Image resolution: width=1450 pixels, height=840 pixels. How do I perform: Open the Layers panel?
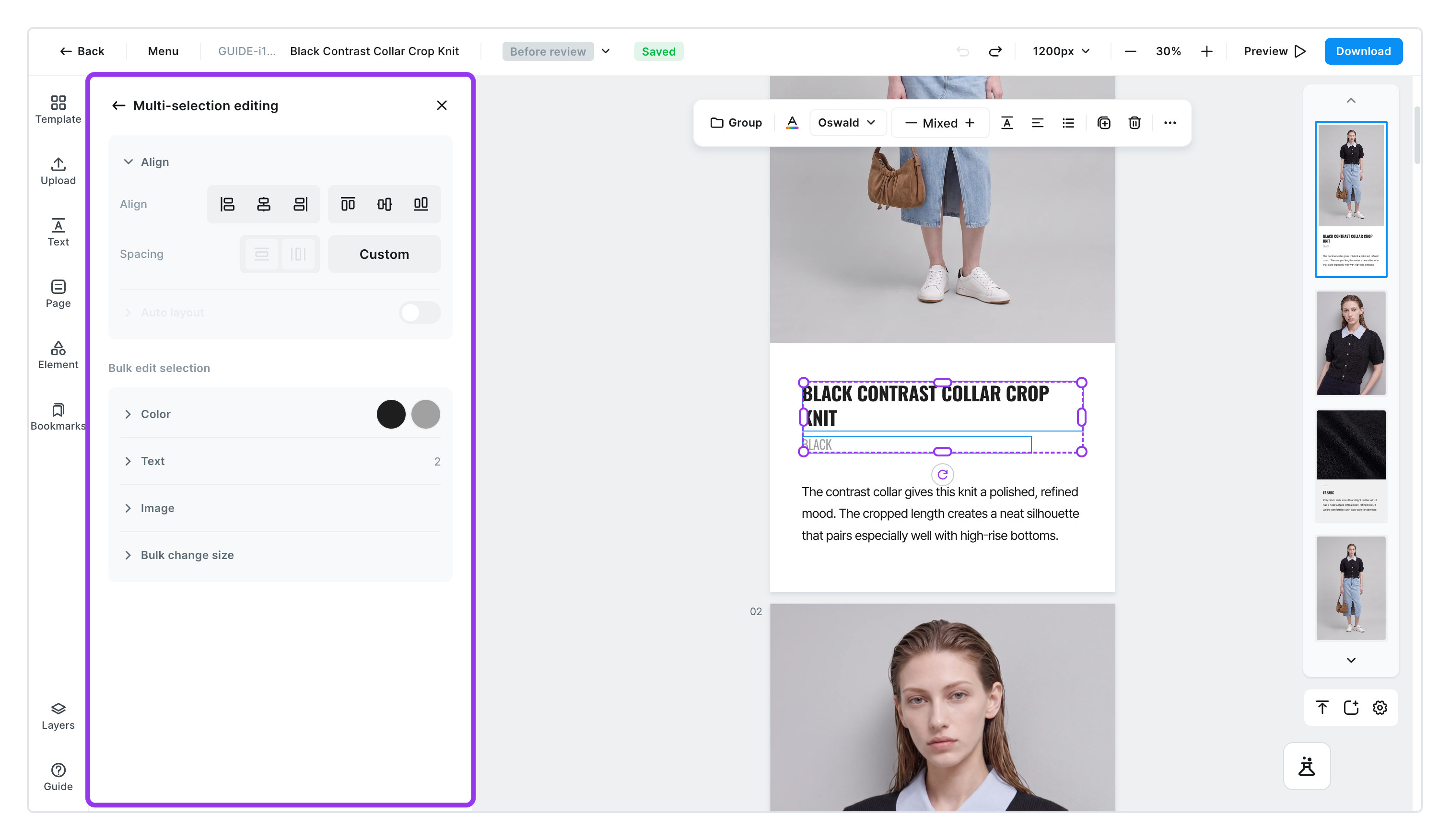pos(58,716)
